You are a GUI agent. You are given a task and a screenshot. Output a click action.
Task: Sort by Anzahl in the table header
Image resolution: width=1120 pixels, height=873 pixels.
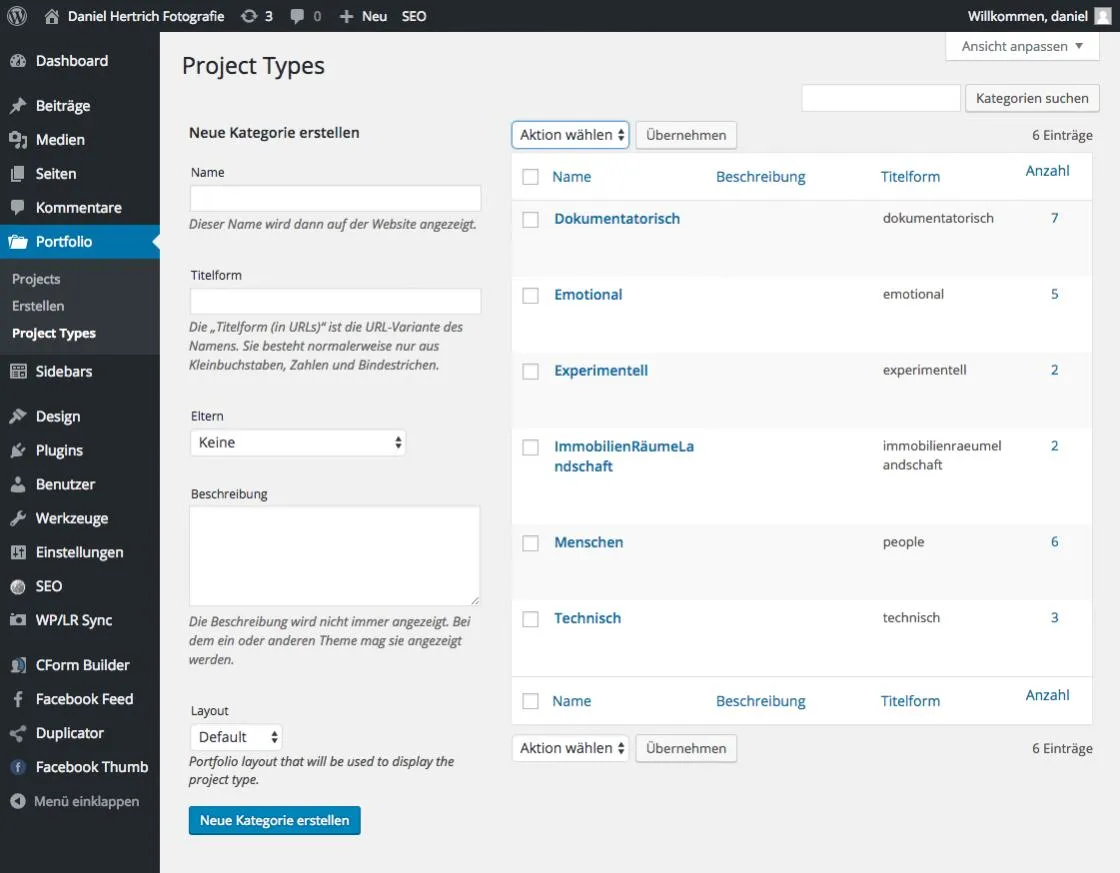[x=1047, y=171]
